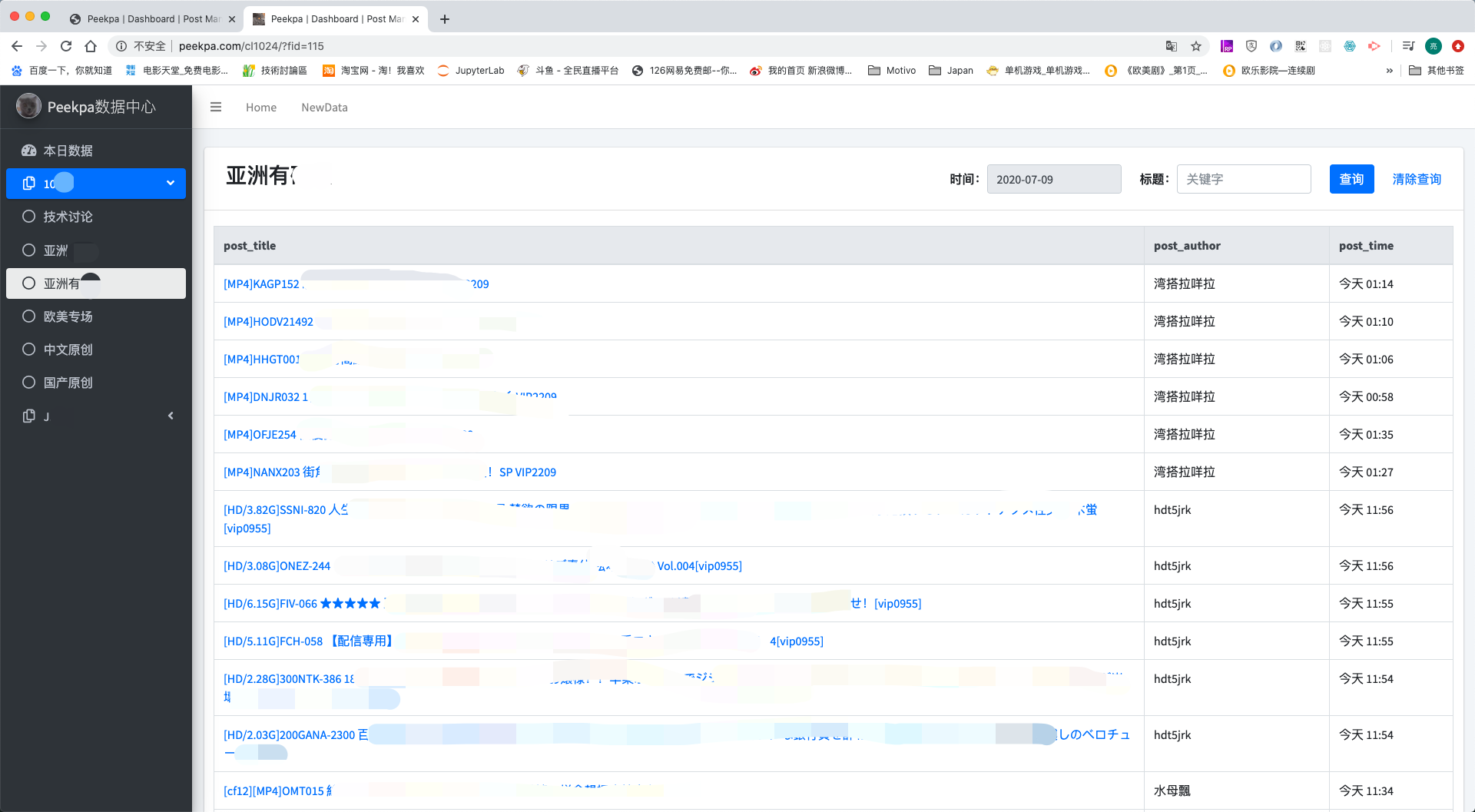The image size is (1475, 812).
Task: Open 本日数据 in the sidebar
Action: tap(96, 151)
